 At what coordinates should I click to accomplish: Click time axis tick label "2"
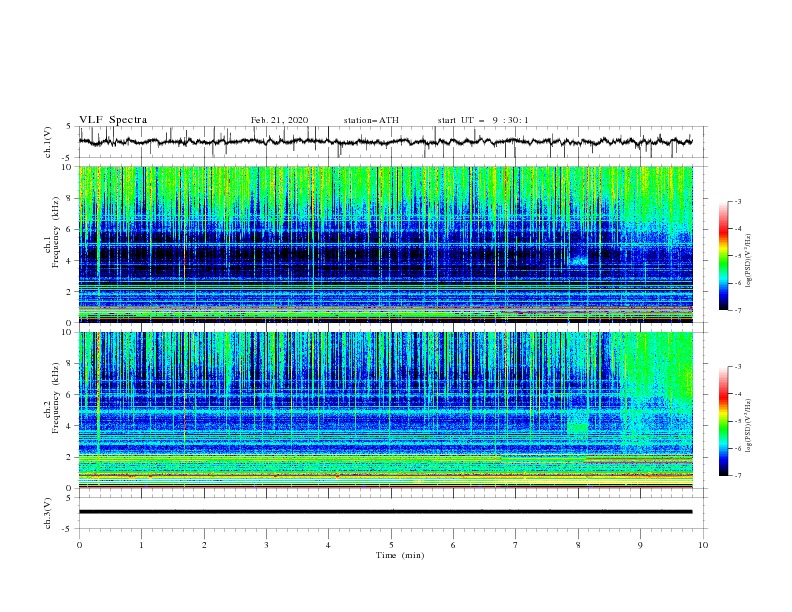[204, 545]
